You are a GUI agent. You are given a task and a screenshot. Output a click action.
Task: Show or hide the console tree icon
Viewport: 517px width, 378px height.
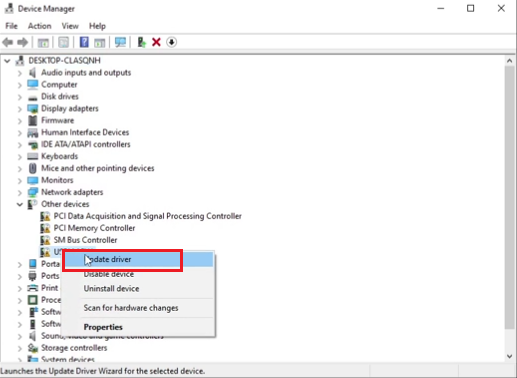coord(43,42)
